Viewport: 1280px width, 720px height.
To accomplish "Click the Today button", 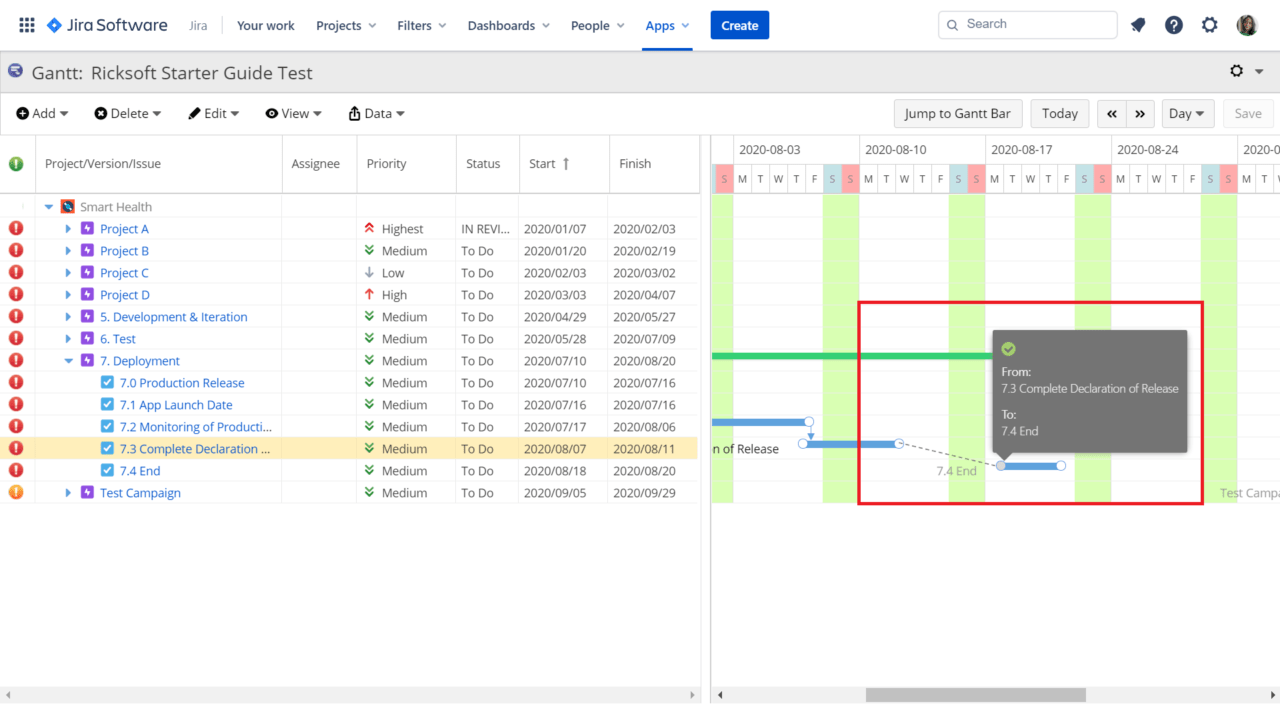I will pos(1059,113).
